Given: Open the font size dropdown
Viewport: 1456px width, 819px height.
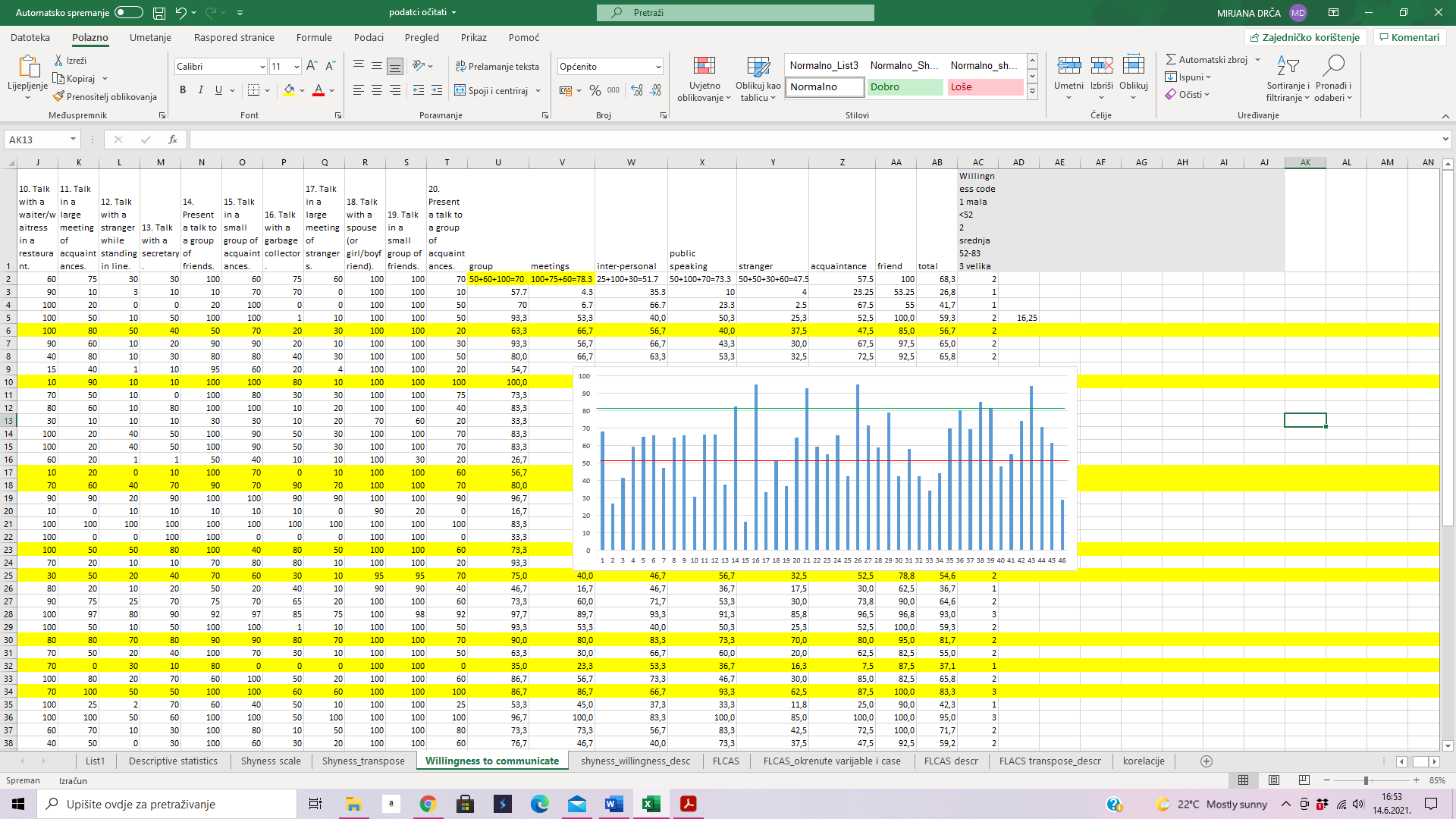Looking at the screenshot, I should point(297,67).
